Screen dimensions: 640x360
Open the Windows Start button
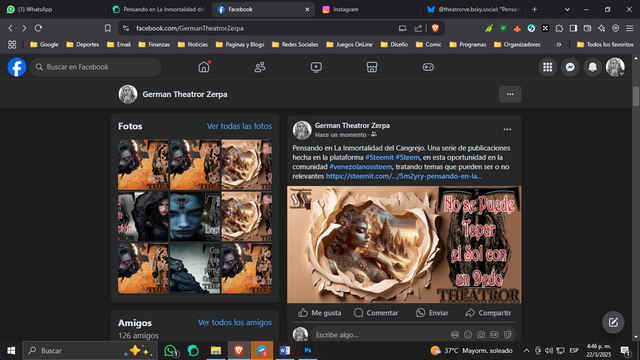tap(11, 351)
